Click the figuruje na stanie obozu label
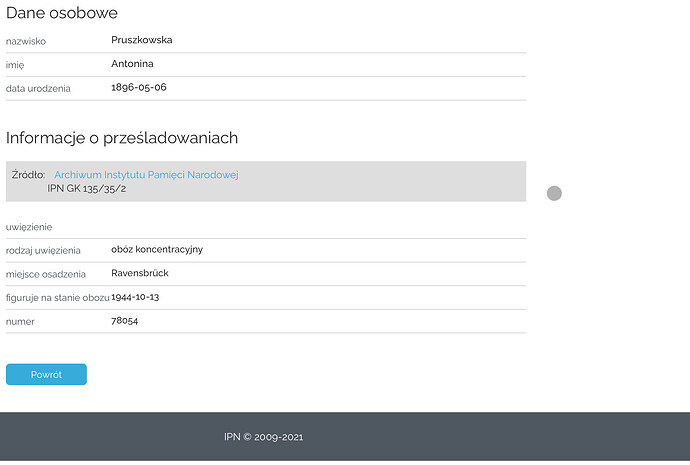 coord(57,298)
